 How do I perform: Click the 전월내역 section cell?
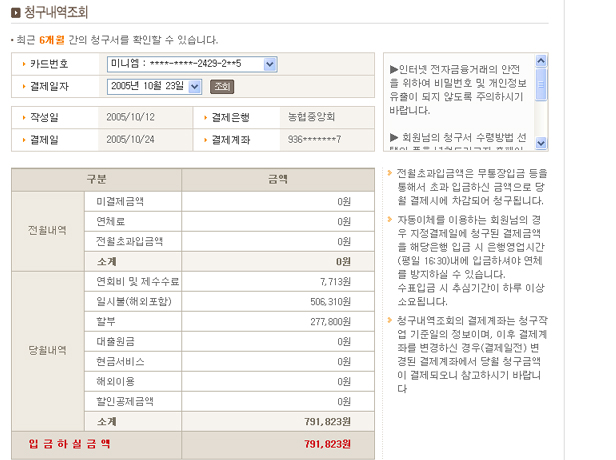click(47, 230)
